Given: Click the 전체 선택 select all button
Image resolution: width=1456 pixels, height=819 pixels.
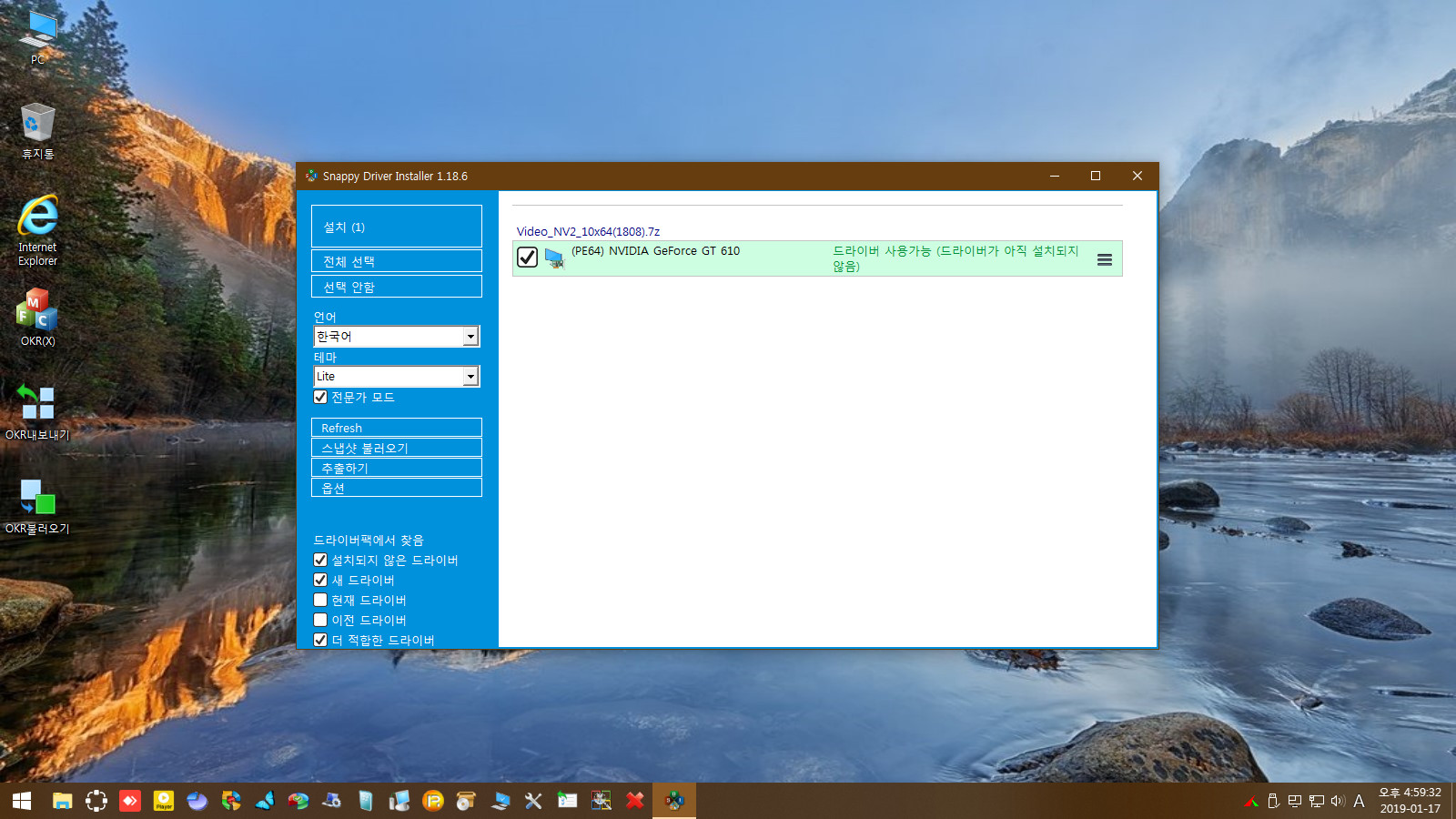Looking at the screenshot, I should pos(396,261).
